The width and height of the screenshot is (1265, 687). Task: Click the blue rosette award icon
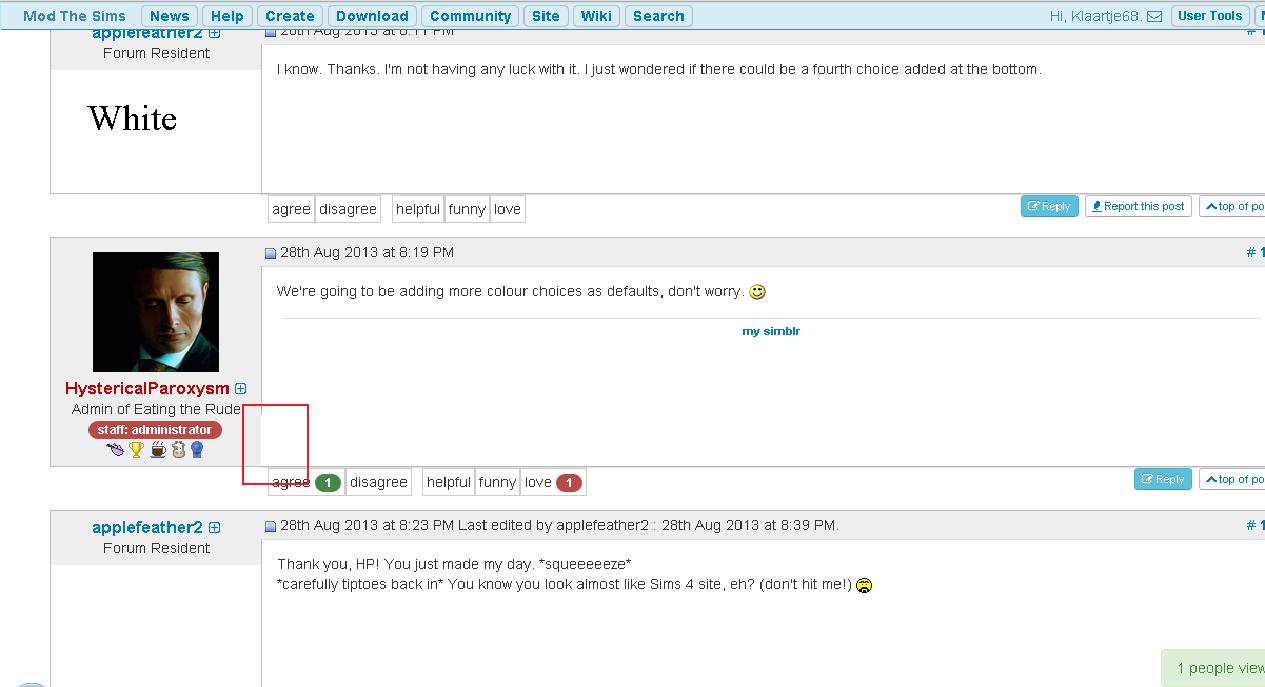[x=197, y=449]
